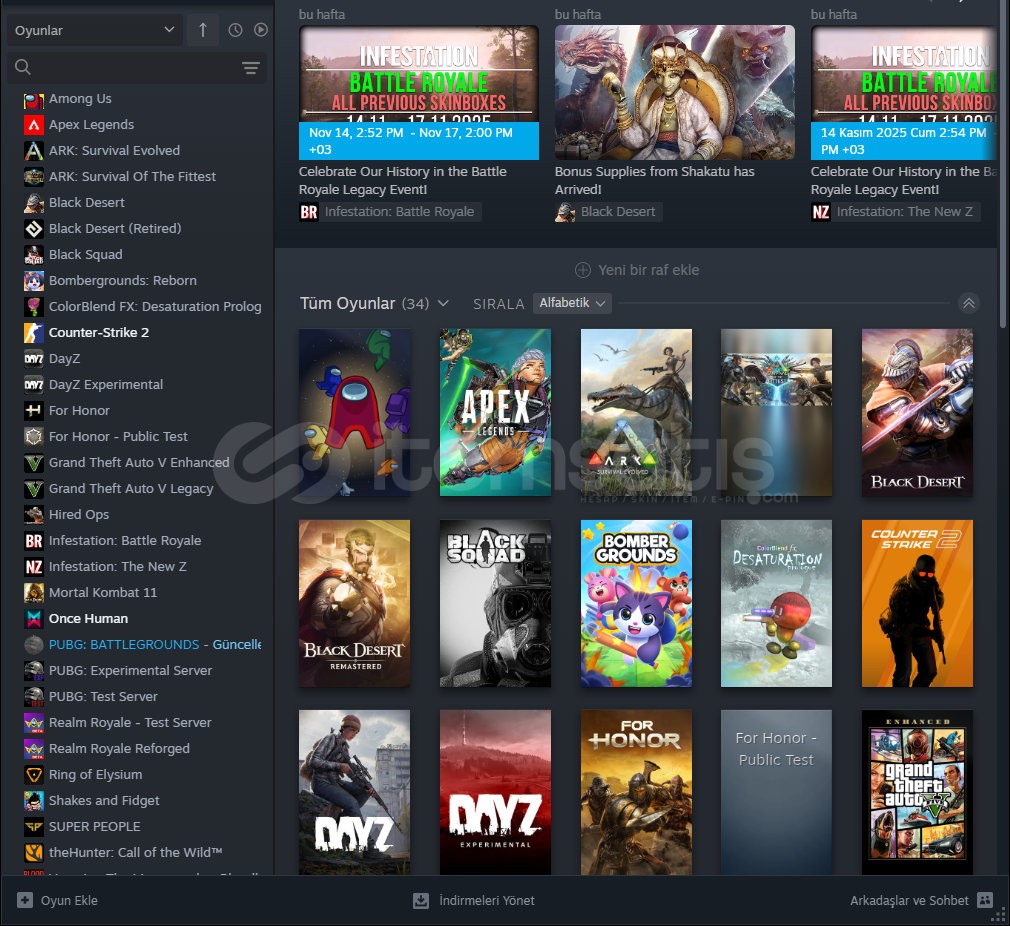The image size is (1010, 926).
Task: Open the first Battle Royale Legacy Event news image
Action: (x=419, y=93)
